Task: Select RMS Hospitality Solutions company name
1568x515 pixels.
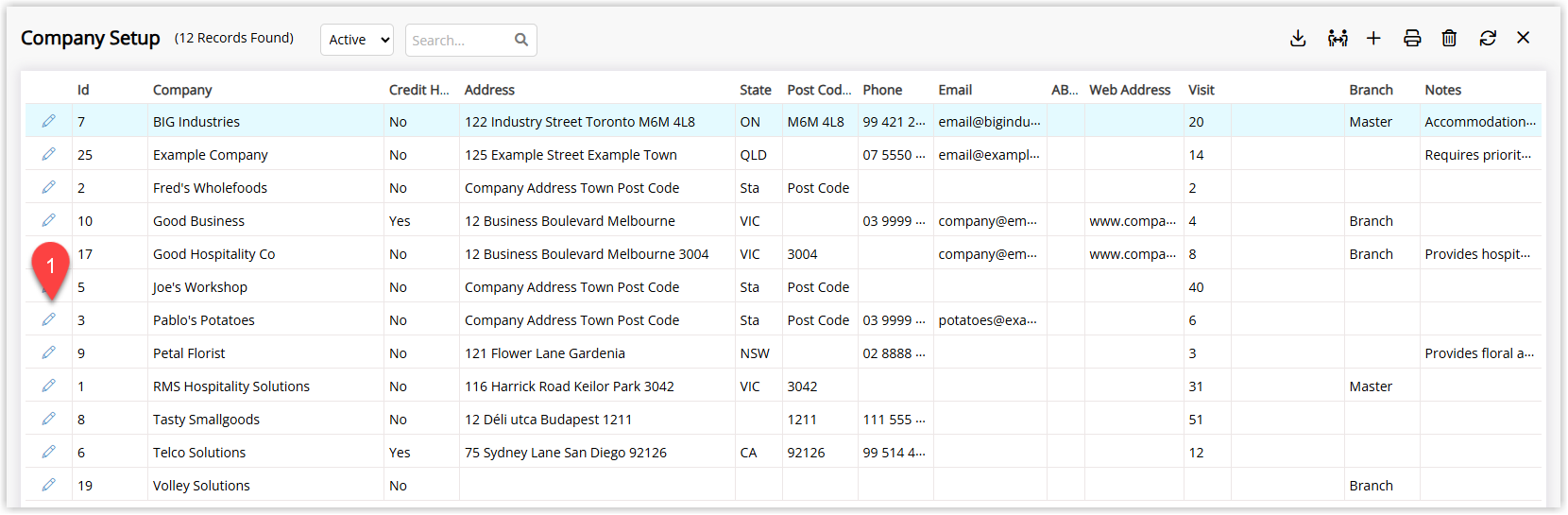Action: tap(231, 386)
